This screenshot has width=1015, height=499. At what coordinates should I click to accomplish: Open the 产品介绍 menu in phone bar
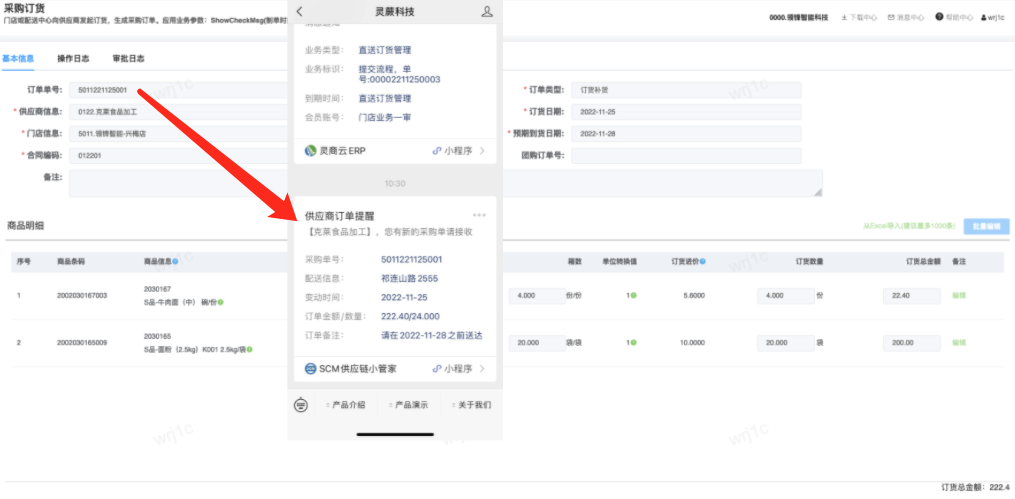[x=346, y=405]
